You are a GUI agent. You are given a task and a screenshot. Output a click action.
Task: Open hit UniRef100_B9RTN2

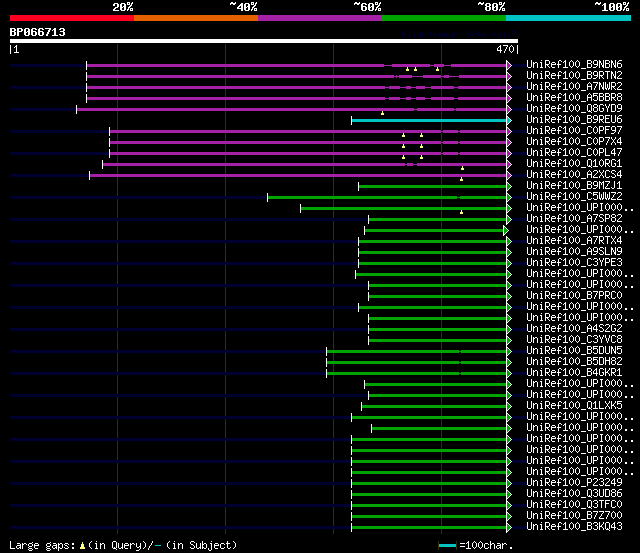[574, 75]
